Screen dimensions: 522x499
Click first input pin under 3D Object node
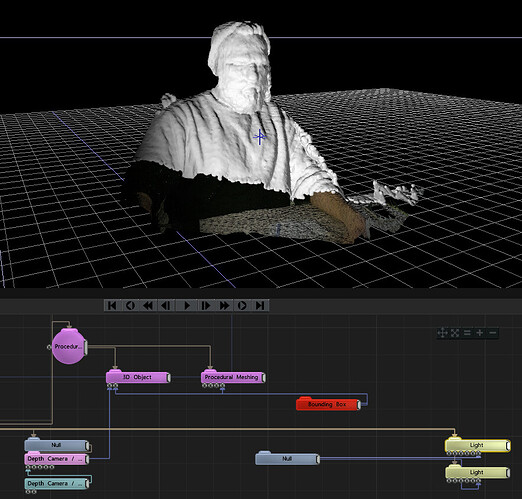(x=109, y=386)
